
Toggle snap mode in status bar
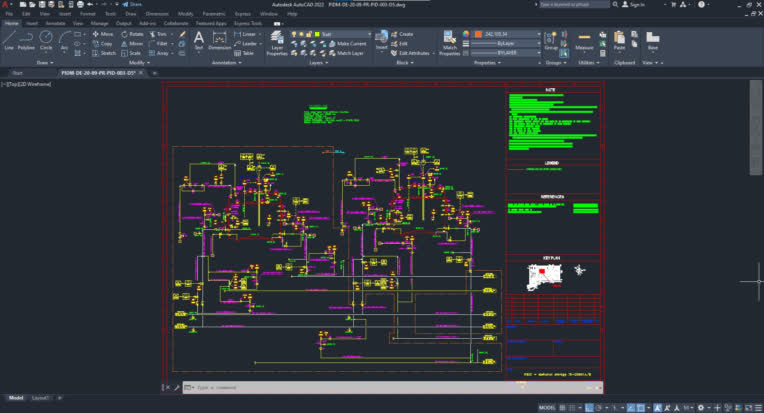pos(572,408)
